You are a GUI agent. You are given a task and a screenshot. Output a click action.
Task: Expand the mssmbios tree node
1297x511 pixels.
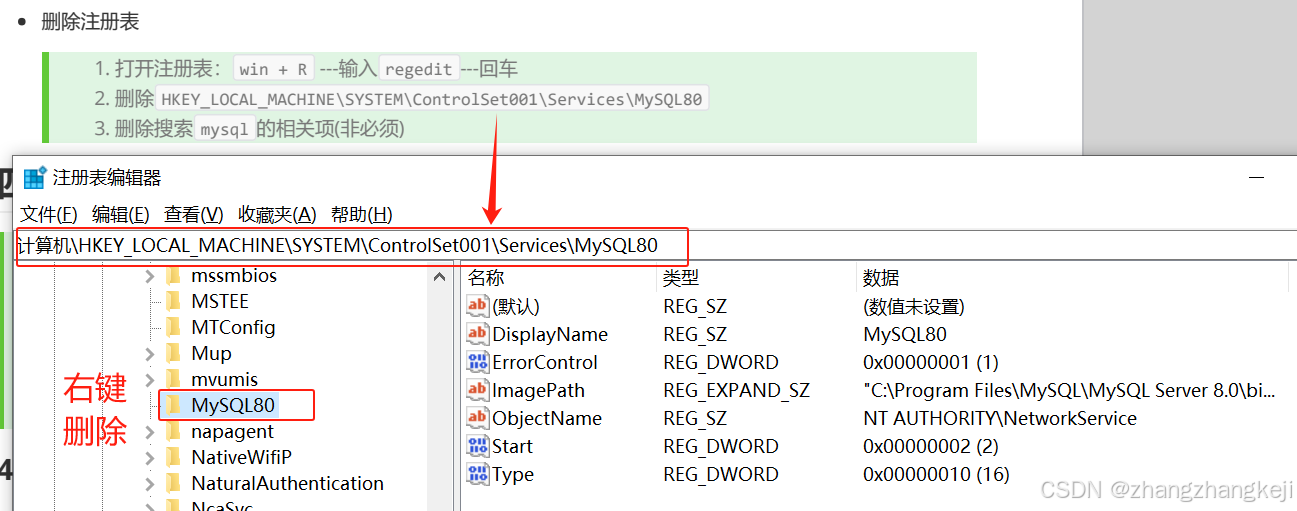149,275
